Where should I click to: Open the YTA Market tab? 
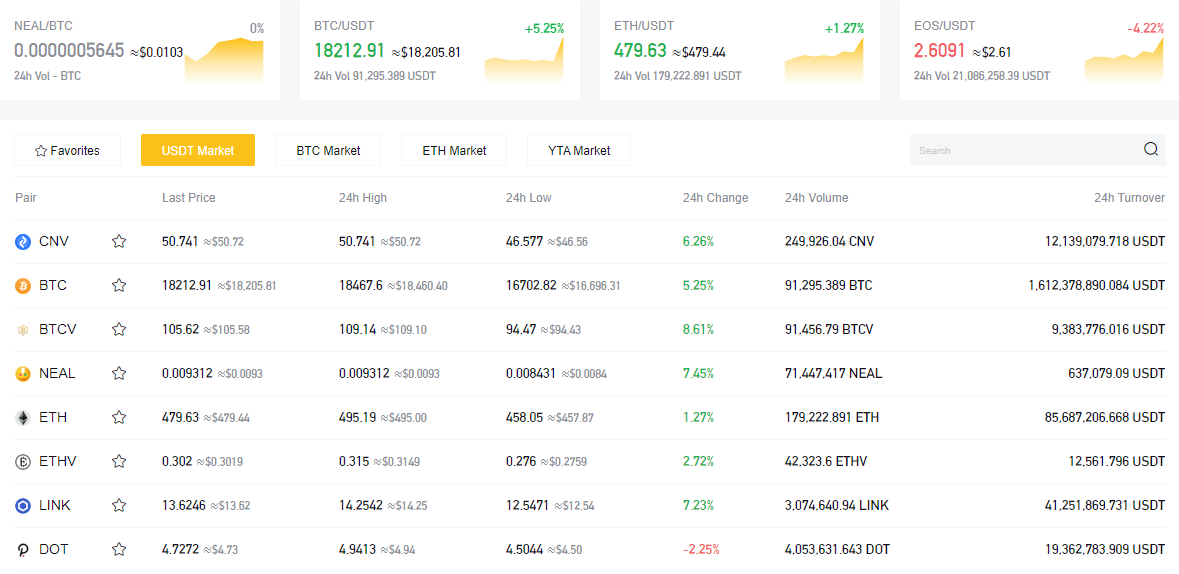tap(579, 150)
